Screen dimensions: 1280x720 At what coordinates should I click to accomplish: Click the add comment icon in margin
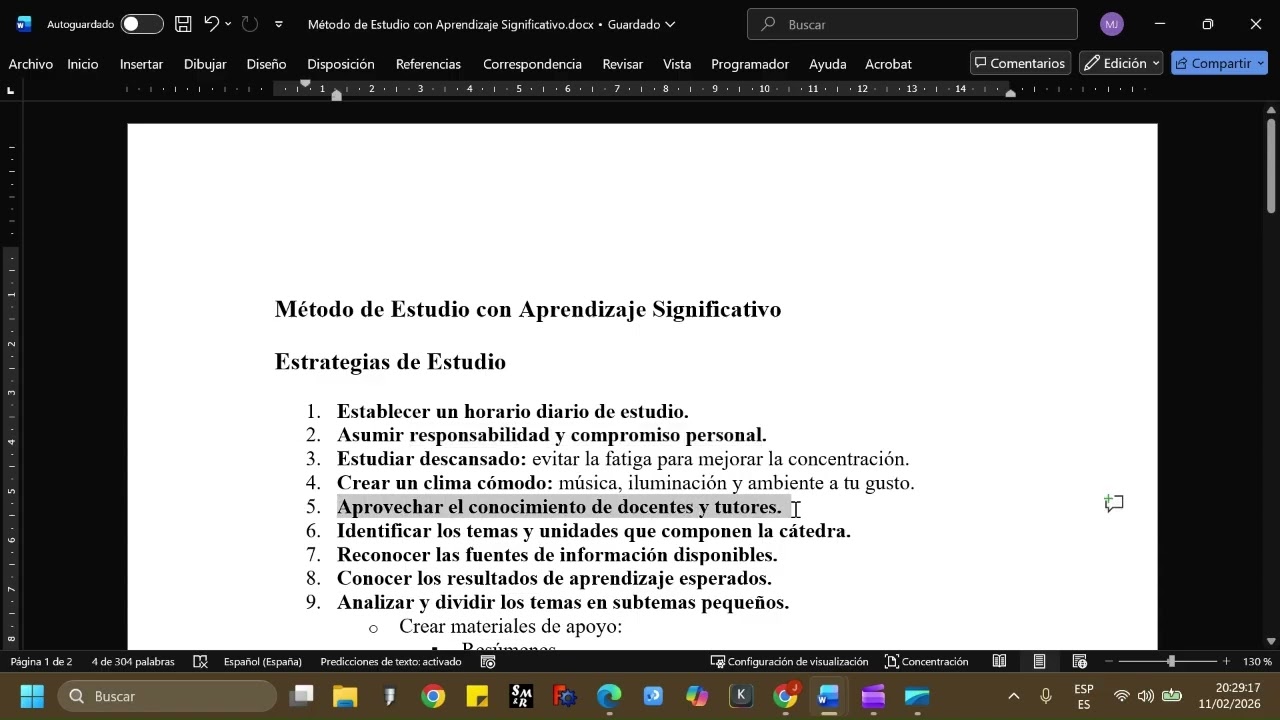(1114, 504)
